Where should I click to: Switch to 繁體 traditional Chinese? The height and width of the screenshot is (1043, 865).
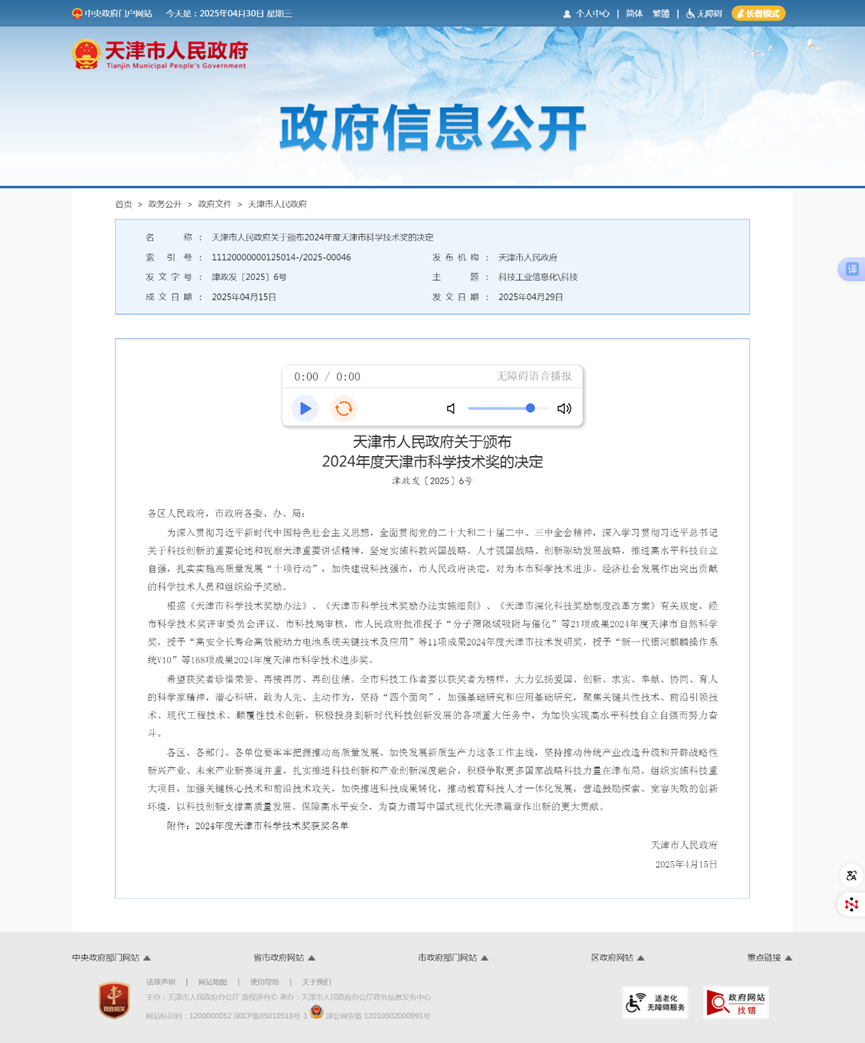click(x=661, y=13)
